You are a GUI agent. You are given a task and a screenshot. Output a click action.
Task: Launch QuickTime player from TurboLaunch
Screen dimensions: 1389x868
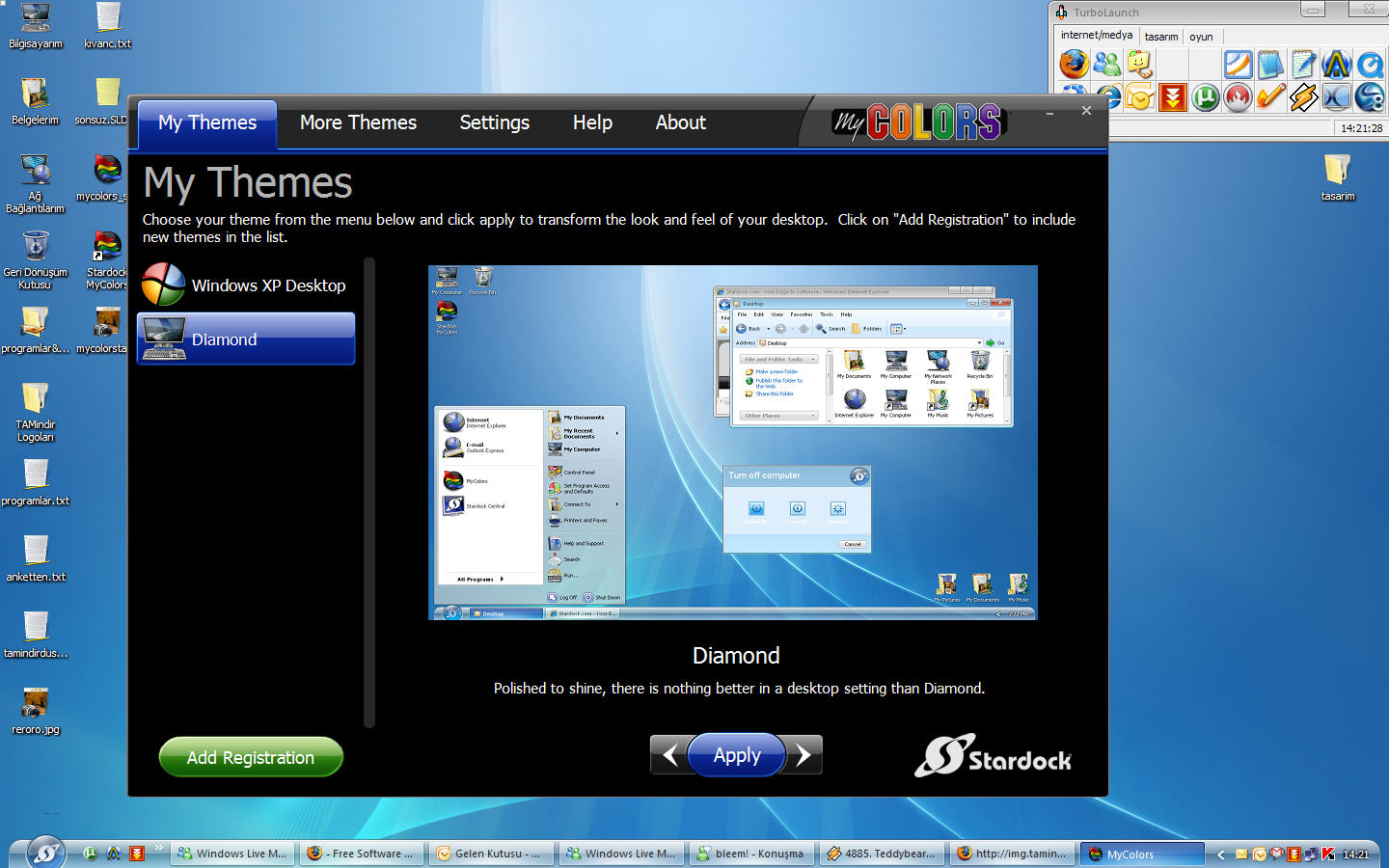click(1370, 65)
